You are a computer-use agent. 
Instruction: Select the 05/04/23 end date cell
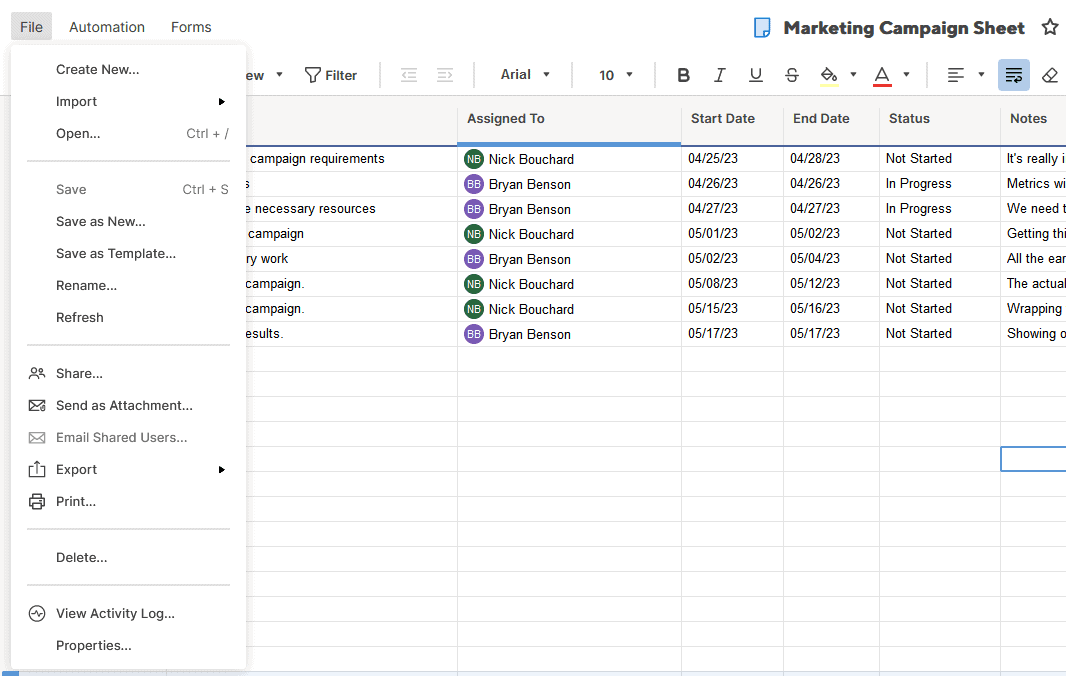click(x=831, y=258)
